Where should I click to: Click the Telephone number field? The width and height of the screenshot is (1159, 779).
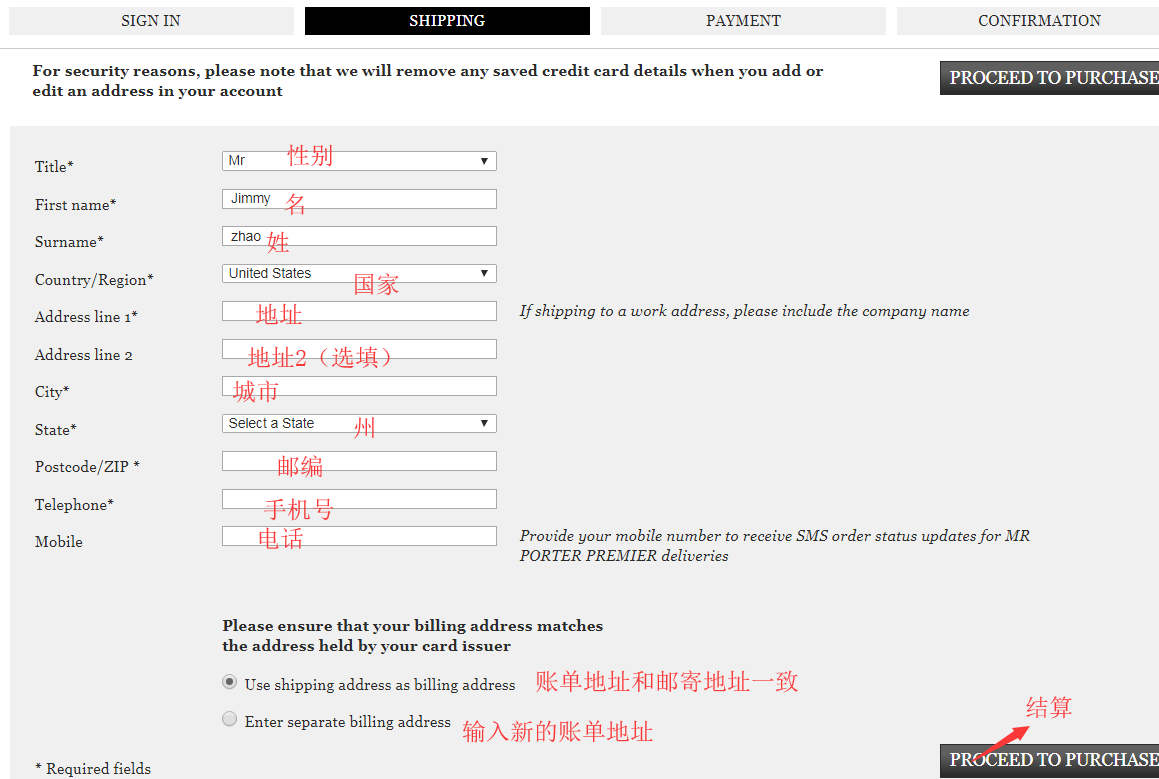click(358, 498)
